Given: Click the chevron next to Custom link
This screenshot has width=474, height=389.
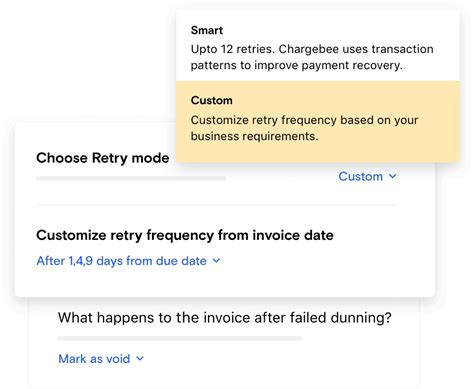Looking at the screenshot, I should (393, 176).
